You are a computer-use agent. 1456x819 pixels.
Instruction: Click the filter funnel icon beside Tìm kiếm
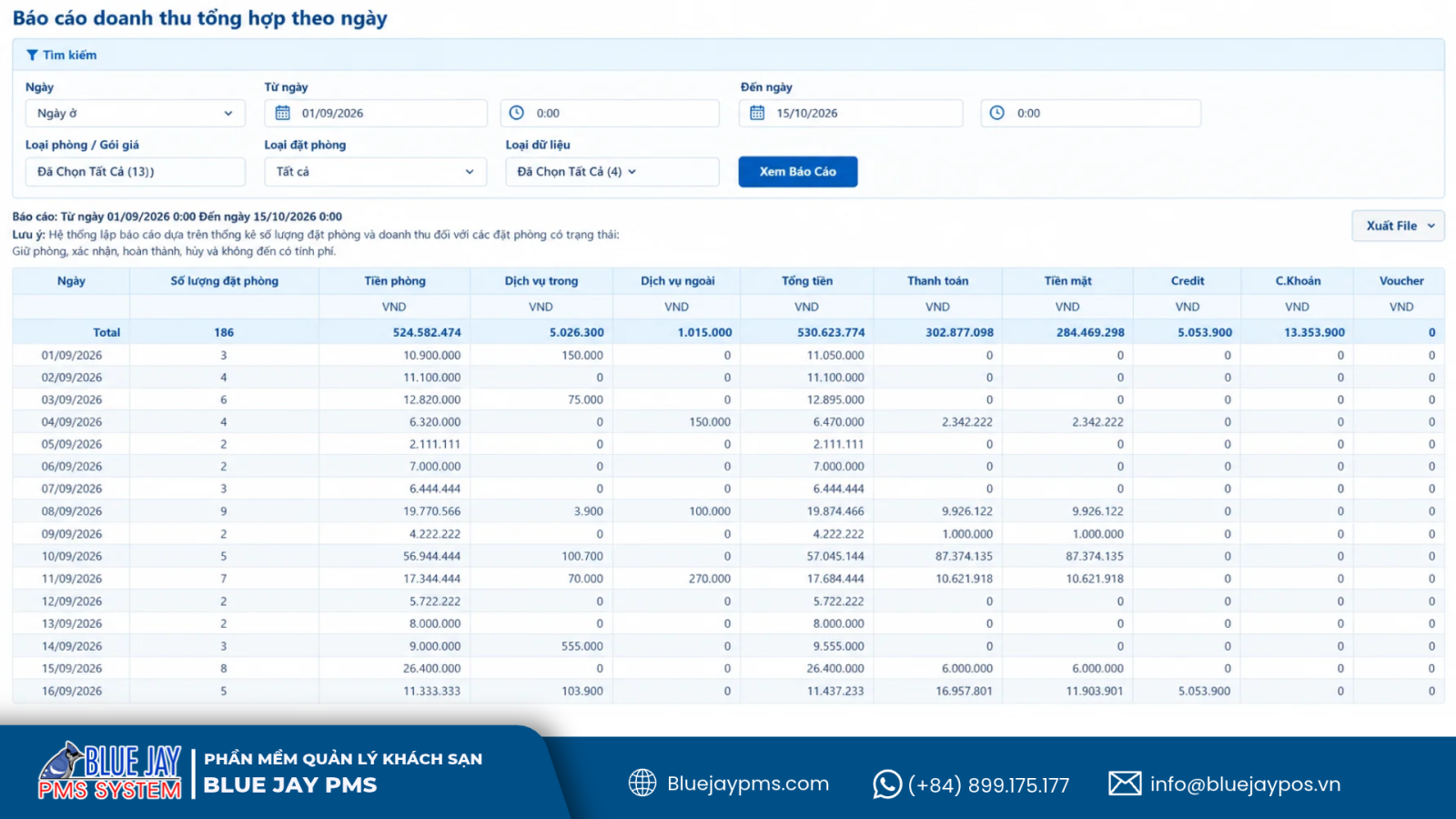click(32, 56)
